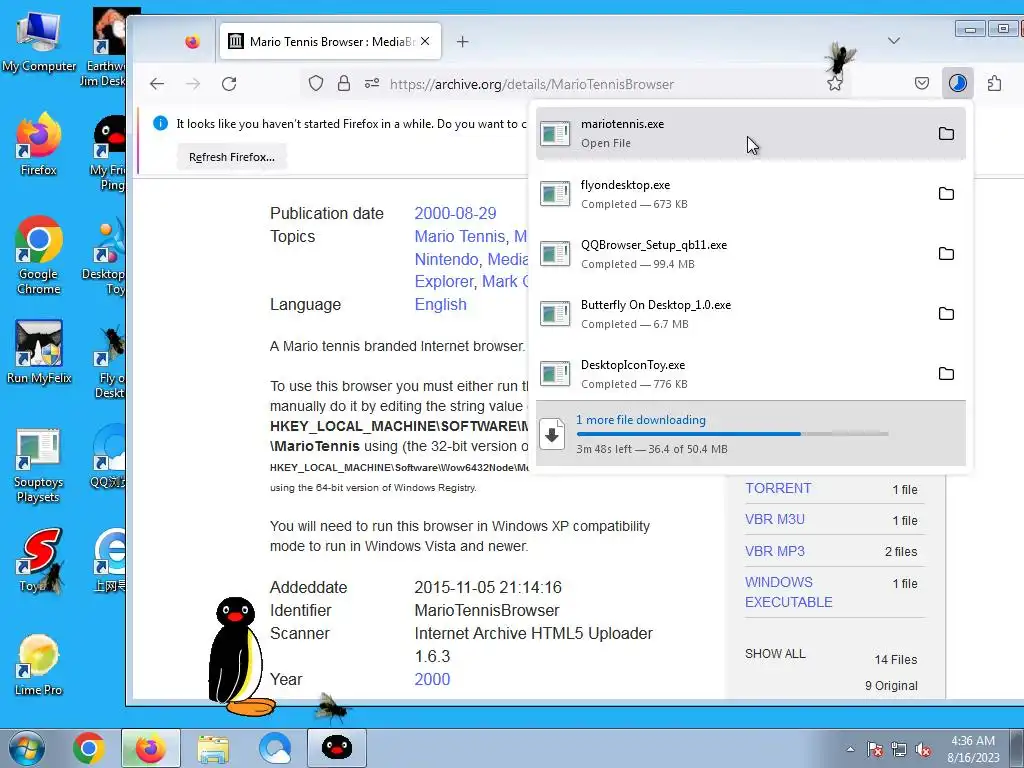
Task: Open site permissions icon in address bar
Action: pyautogui.click(x=372, y=84)
